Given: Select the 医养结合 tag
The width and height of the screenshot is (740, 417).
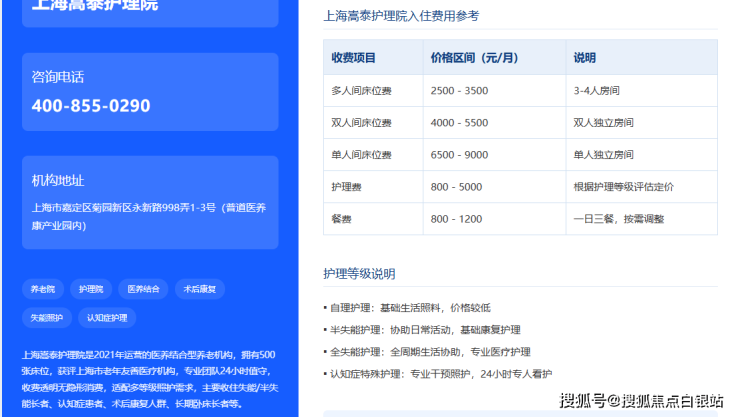Looking at the screenshot, I should click(143, 289).
